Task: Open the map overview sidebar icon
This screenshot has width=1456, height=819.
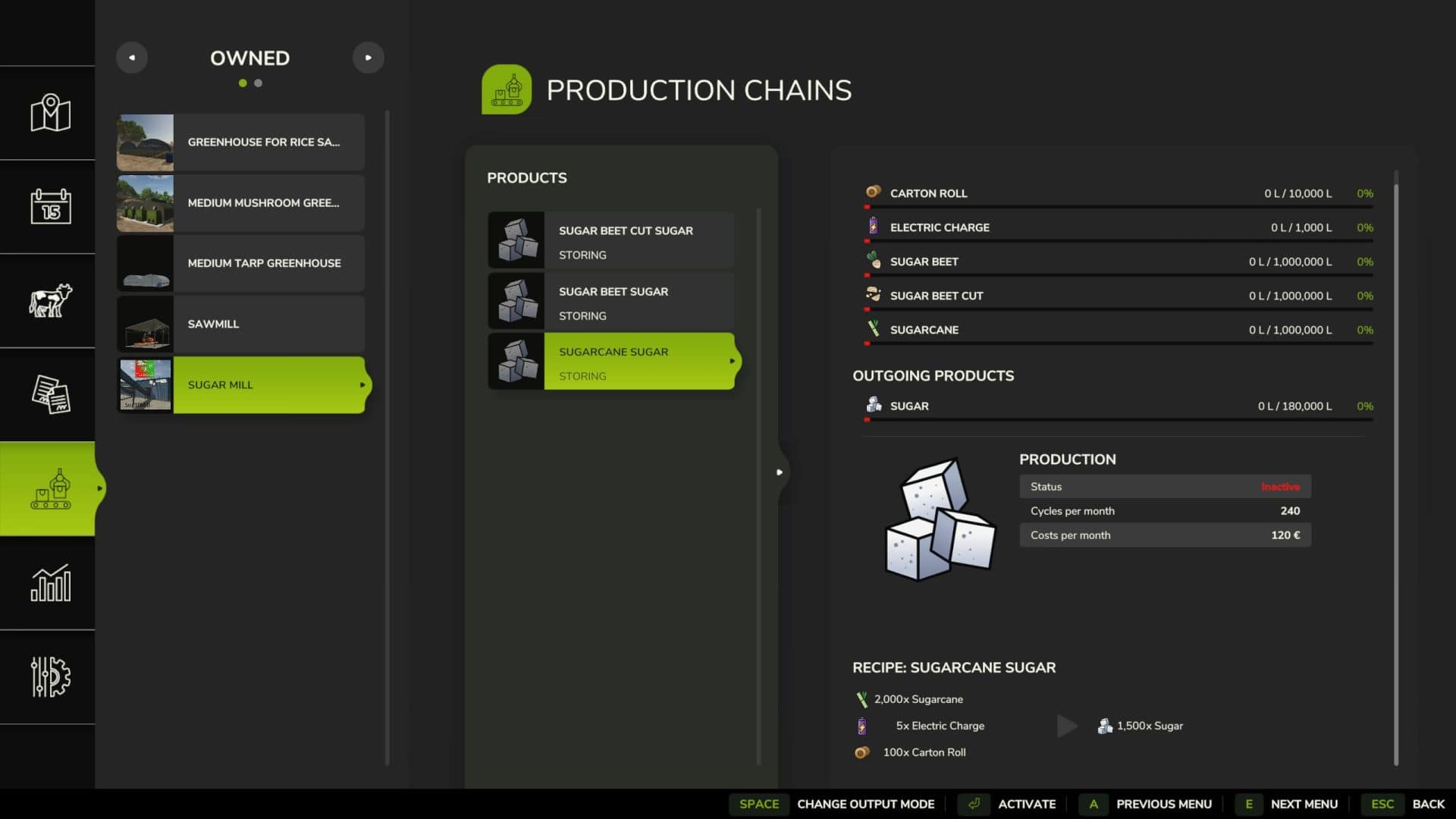Action: pyautogui.click(x=50, y=113)
